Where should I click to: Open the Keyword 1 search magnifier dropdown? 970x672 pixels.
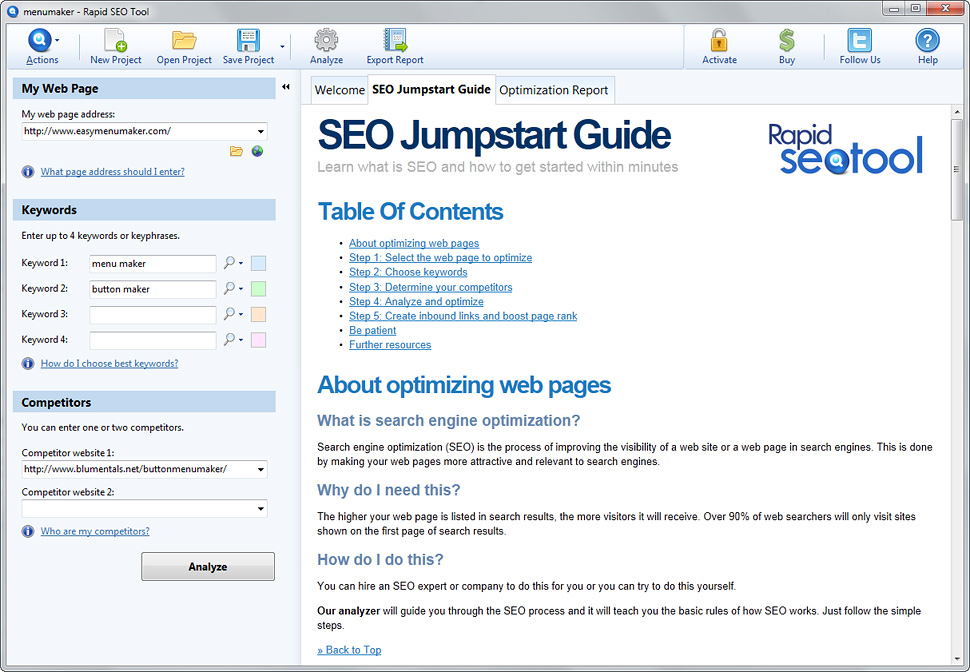[232, 263]
